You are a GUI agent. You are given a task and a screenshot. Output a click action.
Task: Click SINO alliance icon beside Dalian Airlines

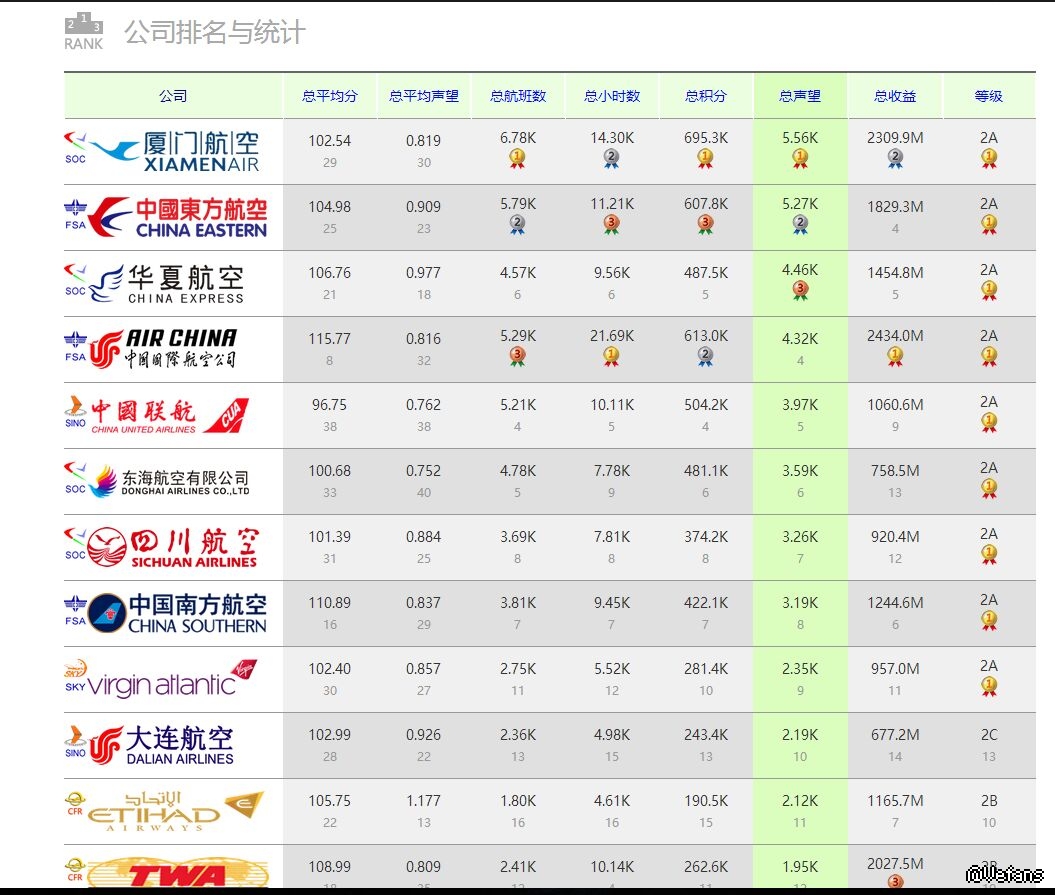(x=75, y=742)
